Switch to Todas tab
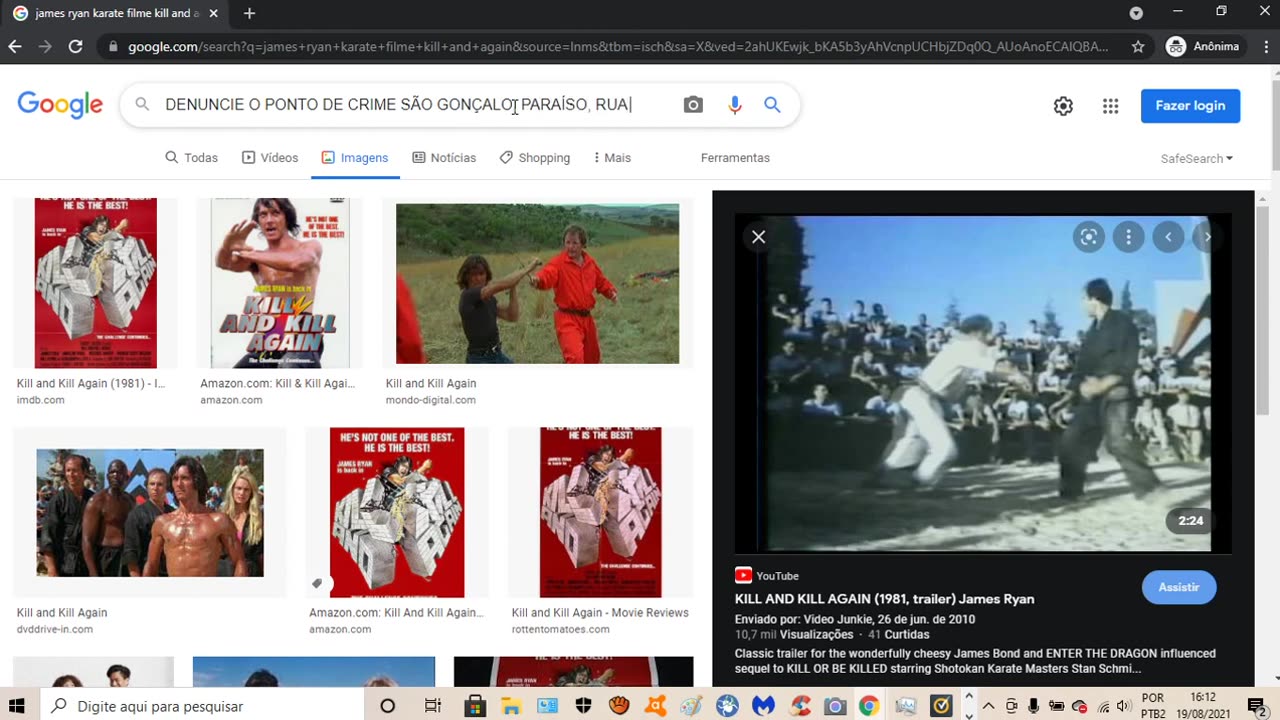Screen dimensions: 1280x720 [191, 158]
